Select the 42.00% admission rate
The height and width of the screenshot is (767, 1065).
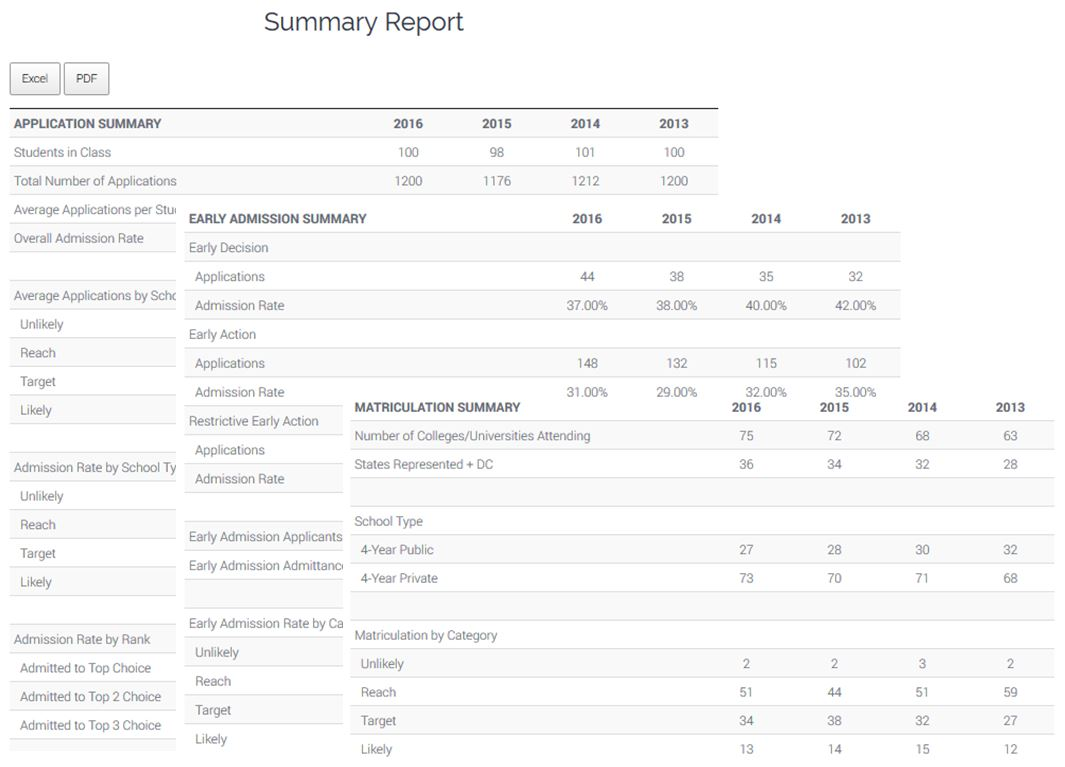coord(855,306)
